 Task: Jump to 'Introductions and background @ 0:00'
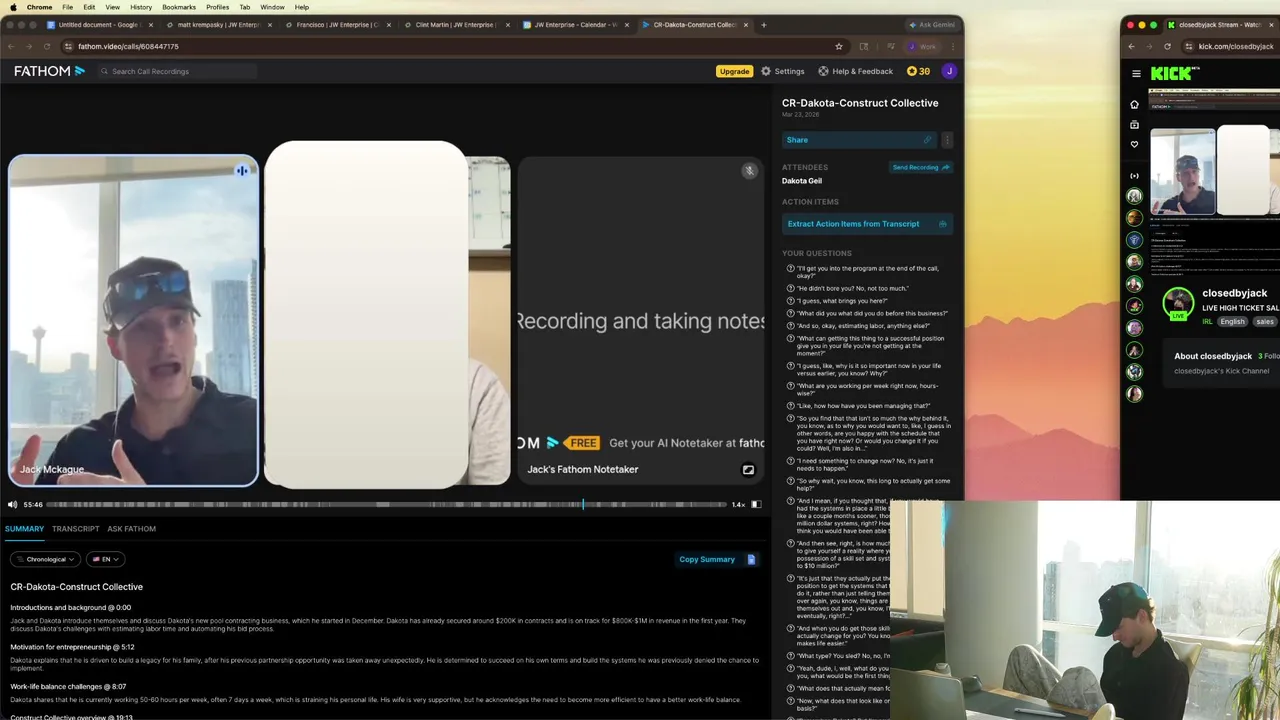point(71,607)
